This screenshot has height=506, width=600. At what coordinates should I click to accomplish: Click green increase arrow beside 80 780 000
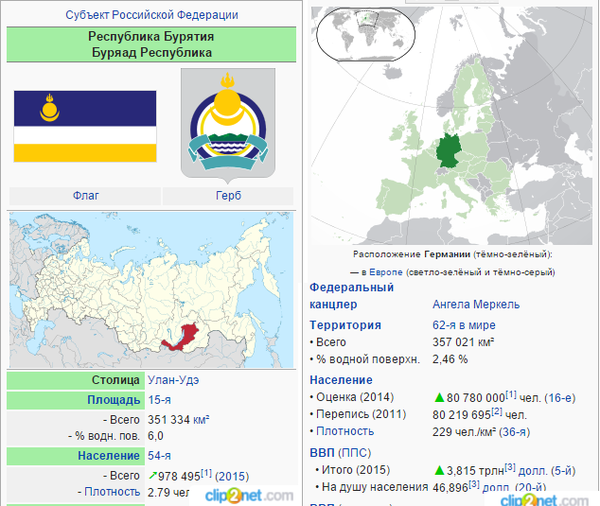pyautogui.click(x=438, y=398)
